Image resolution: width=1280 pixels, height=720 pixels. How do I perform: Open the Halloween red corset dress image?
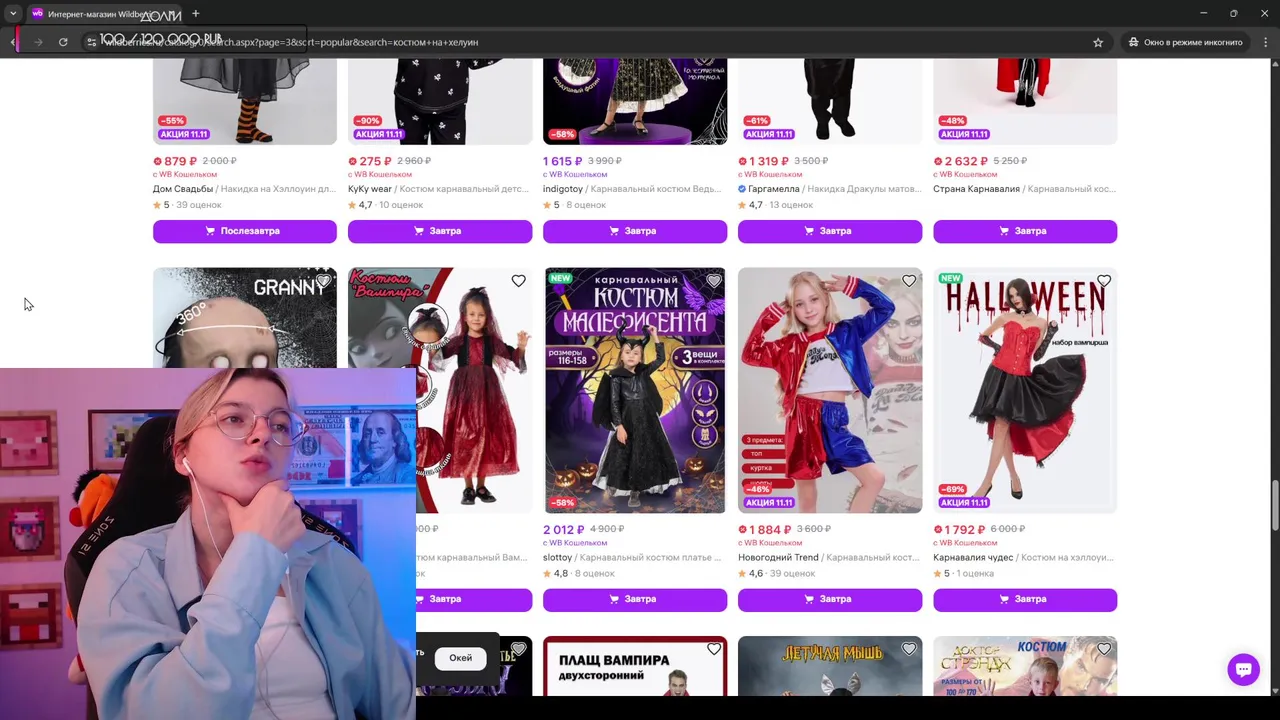click(1024, 390)
